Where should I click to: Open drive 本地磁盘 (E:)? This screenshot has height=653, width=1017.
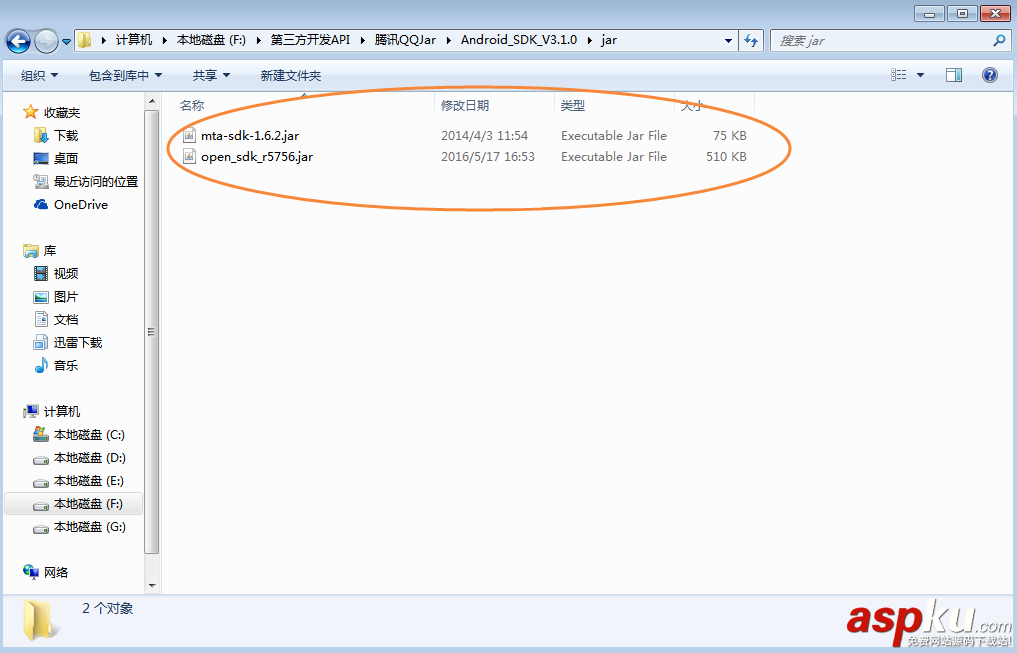[x=89, y=481]
